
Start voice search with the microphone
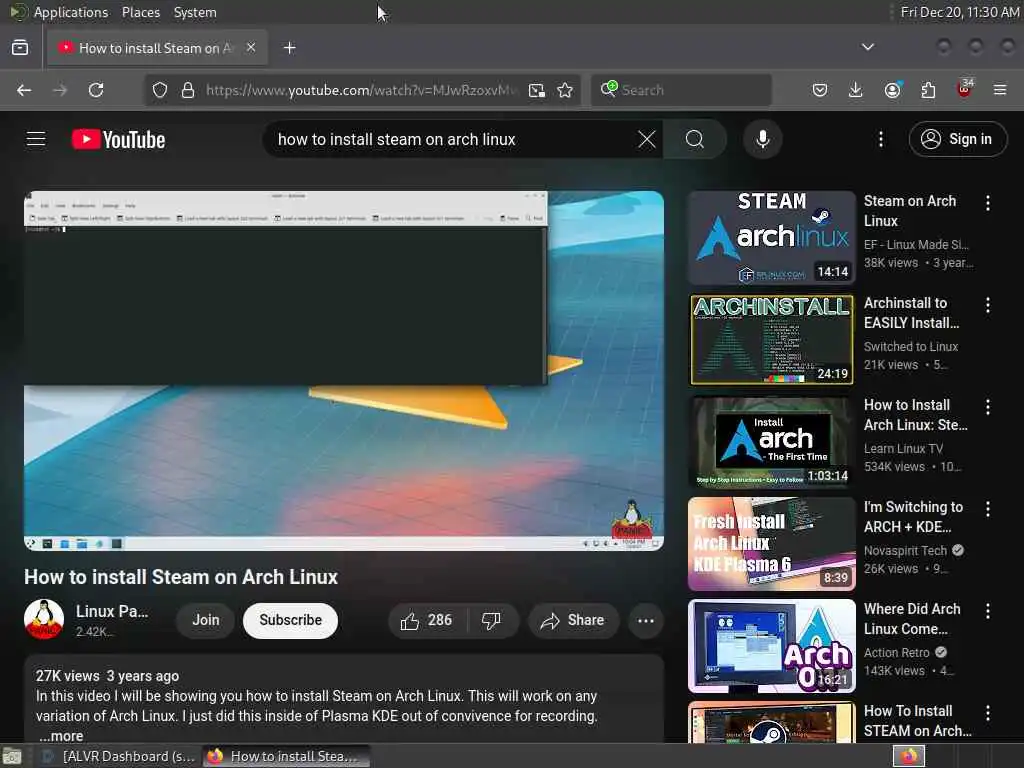click(x=762, y=139)
